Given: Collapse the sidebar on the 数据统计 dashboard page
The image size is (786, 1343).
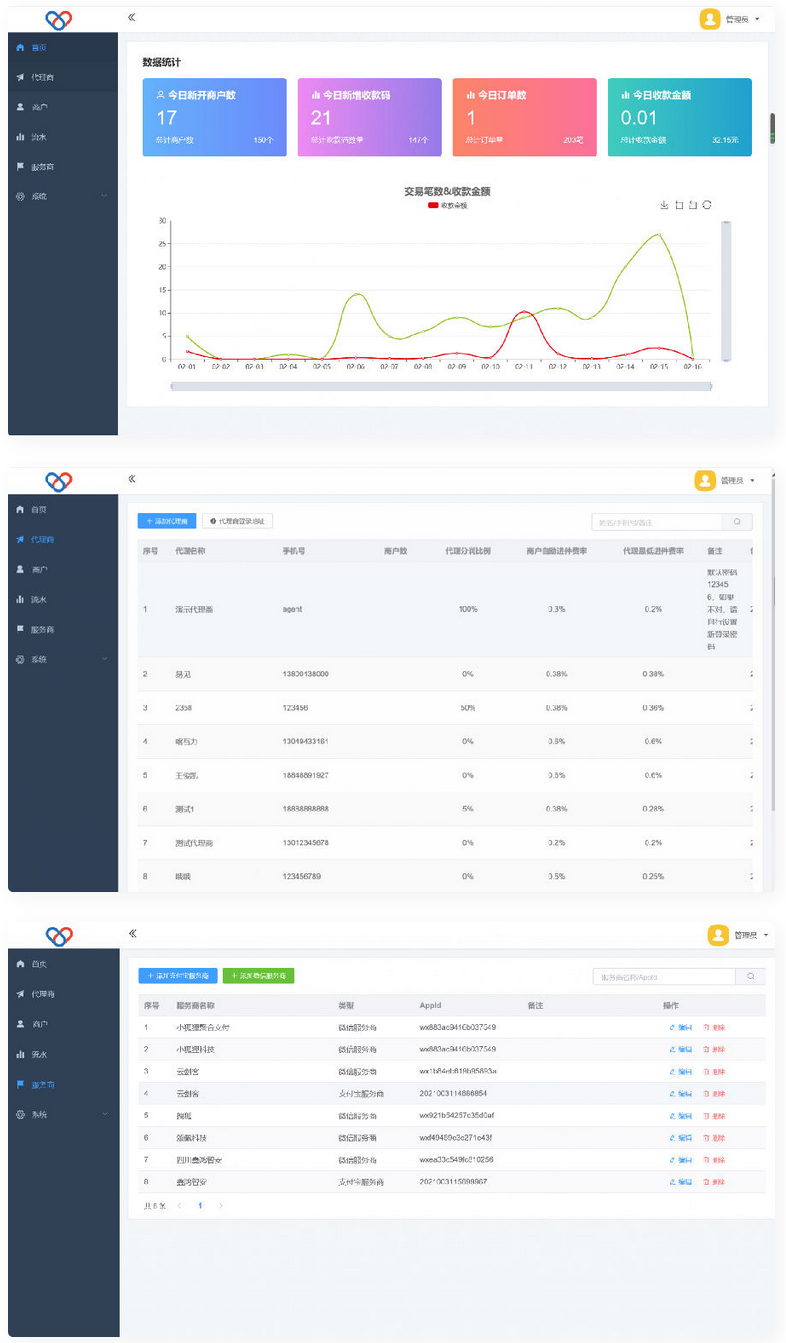Looking at the screenshot, I should [x=132, y=18].
